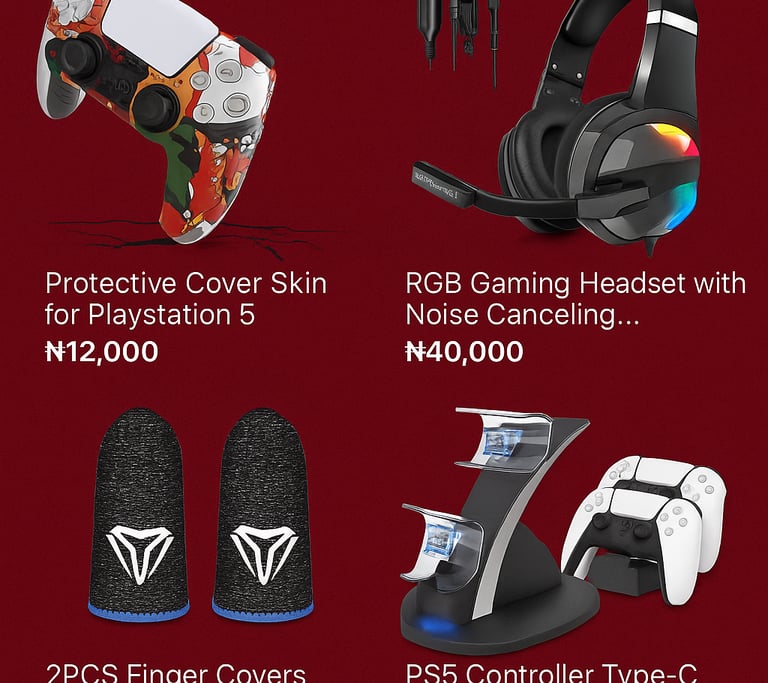Viewport: 768px width, 683px height.
Task: Click the white logo on left finger sleeve
Action: tap(140, 555)
